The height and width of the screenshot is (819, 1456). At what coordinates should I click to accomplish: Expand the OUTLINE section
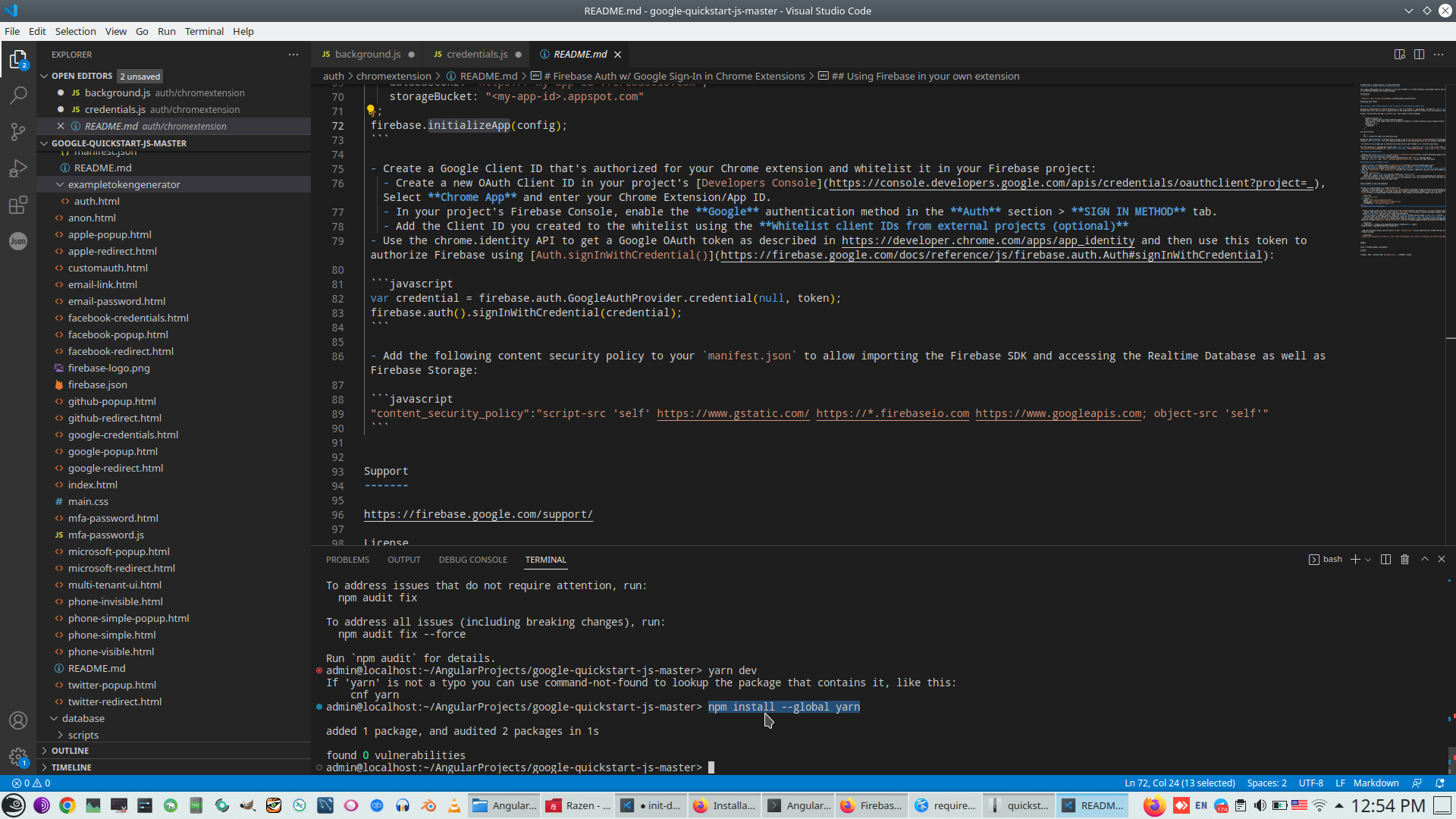(x=70, y=751)
